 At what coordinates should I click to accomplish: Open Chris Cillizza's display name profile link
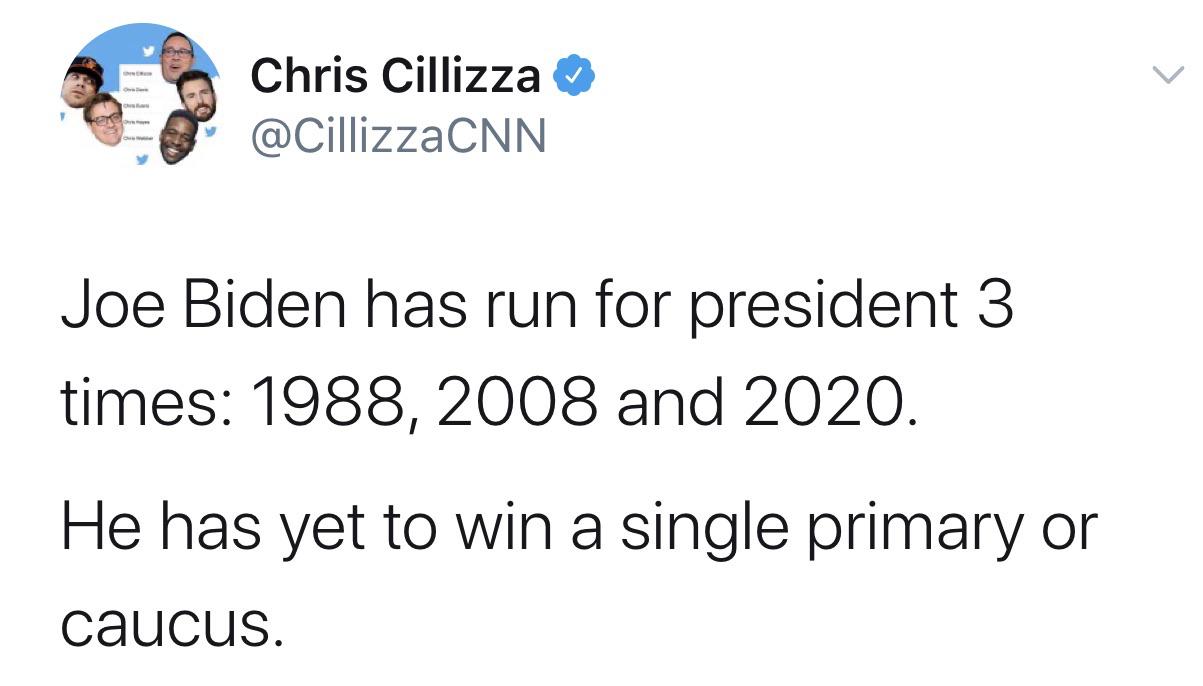tap(396, 76)
